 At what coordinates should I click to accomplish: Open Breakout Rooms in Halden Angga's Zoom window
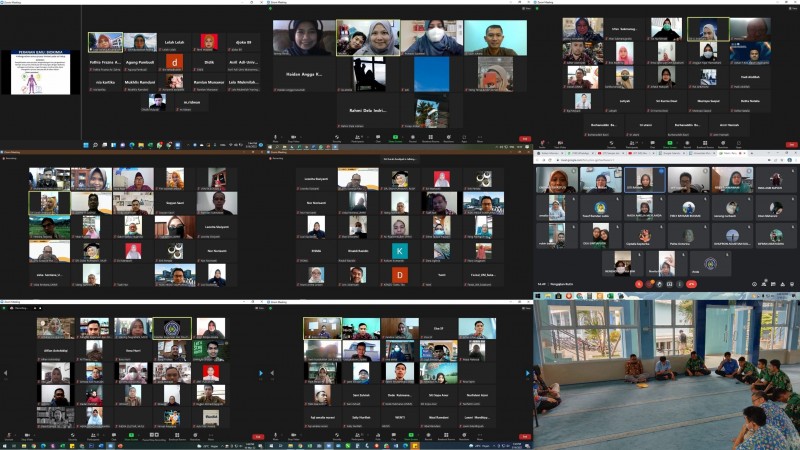pos(431,136)
